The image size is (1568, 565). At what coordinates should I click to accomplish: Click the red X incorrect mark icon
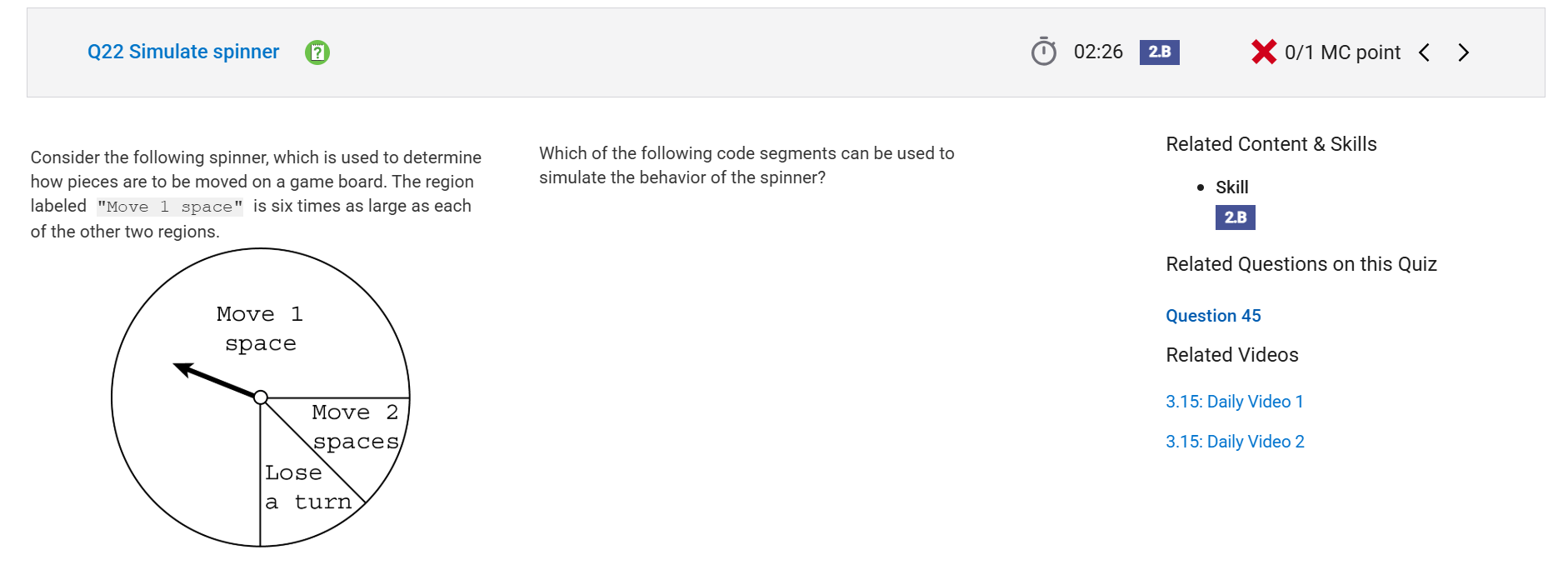click(x=1263, y=52)
